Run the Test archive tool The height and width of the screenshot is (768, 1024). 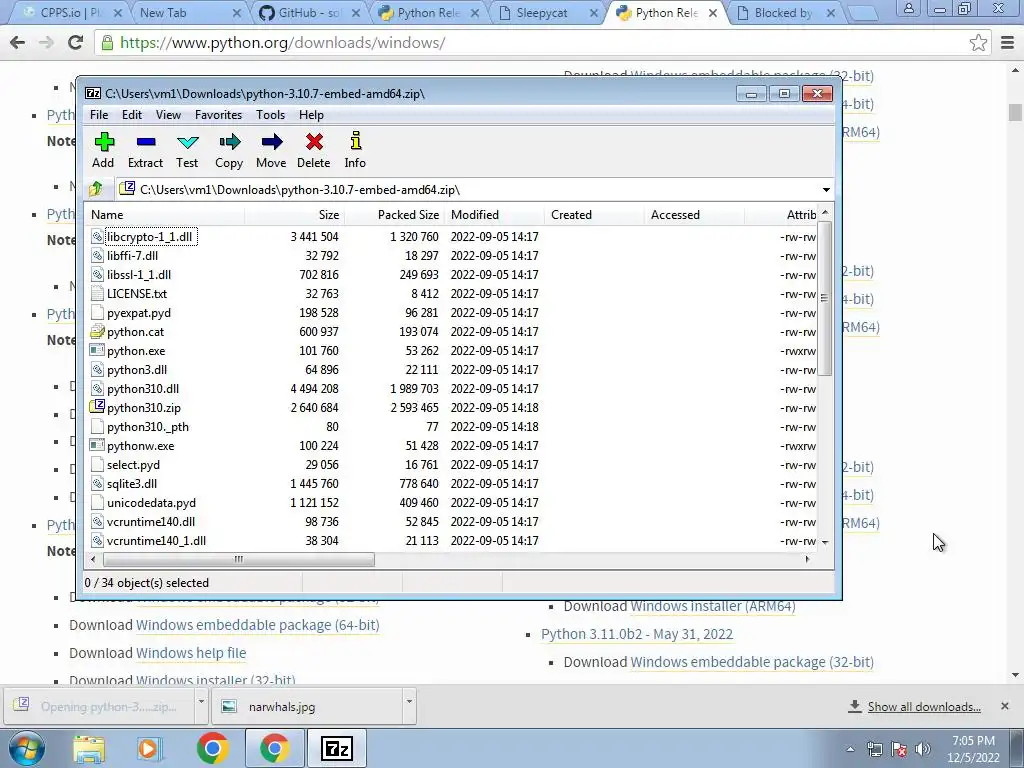point(187,142)
